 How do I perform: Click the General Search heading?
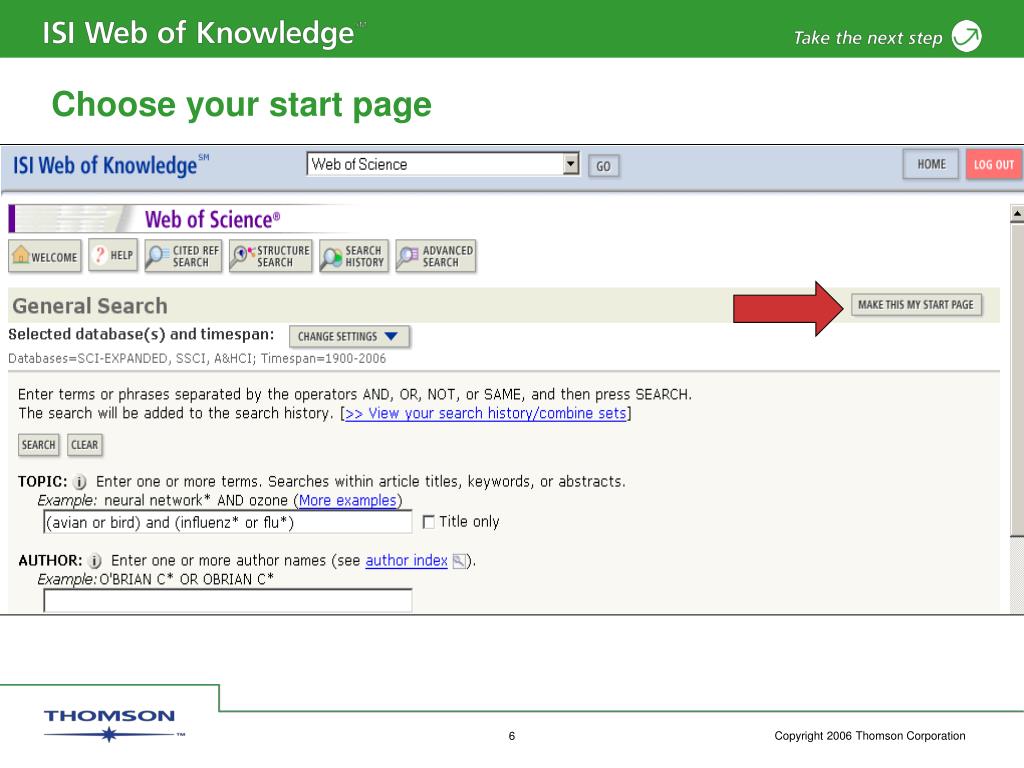pos(90,306)
